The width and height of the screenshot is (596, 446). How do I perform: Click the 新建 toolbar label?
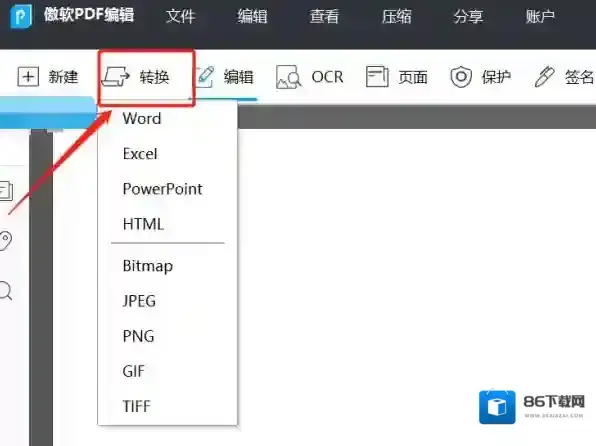63,77
